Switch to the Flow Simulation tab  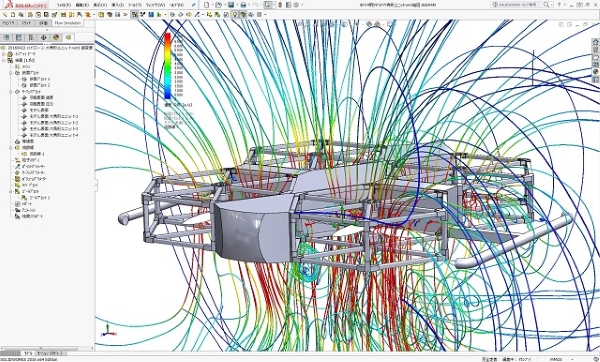(x=68, y=23)
